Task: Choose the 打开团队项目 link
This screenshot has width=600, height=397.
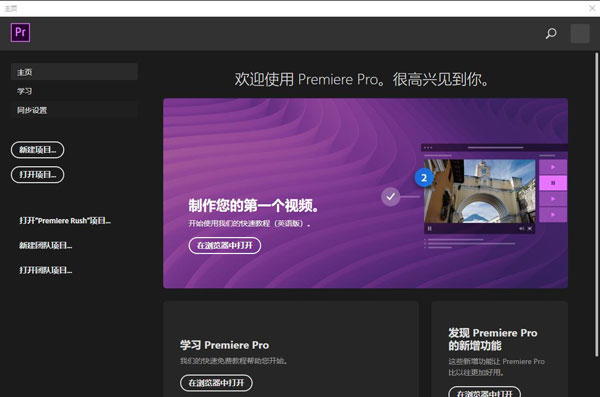Action: (x=46, y=270)
